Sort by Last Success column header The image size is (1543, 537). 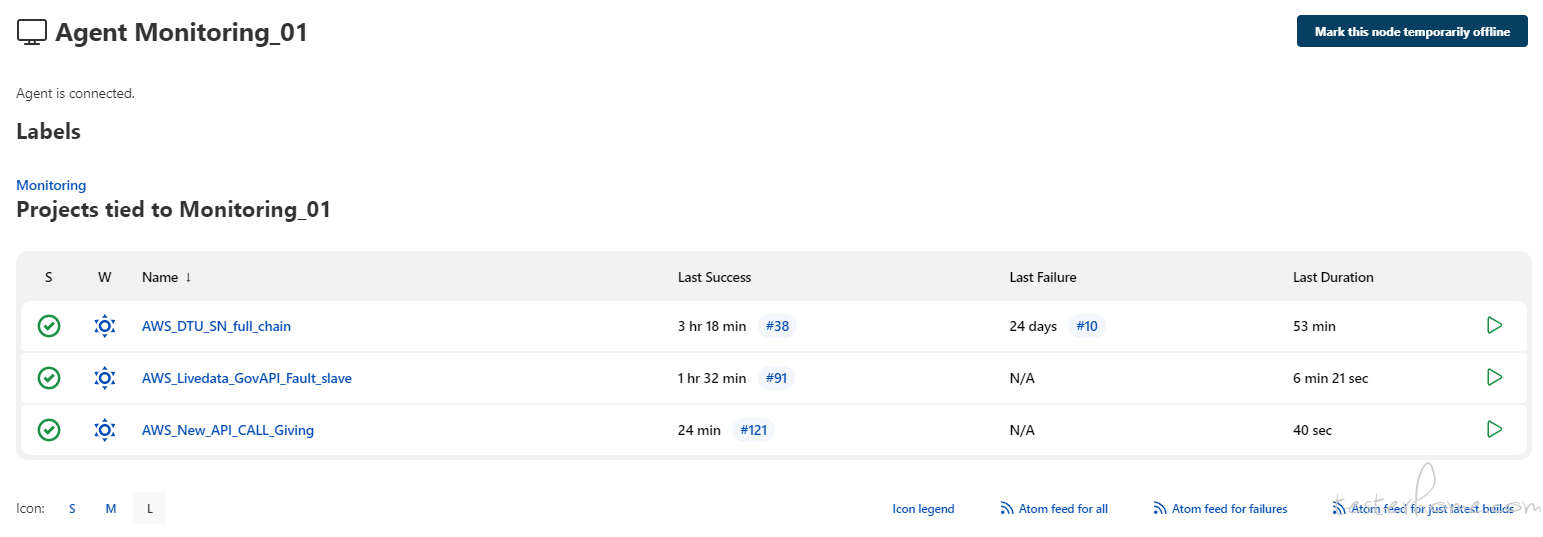coord(714,277)
